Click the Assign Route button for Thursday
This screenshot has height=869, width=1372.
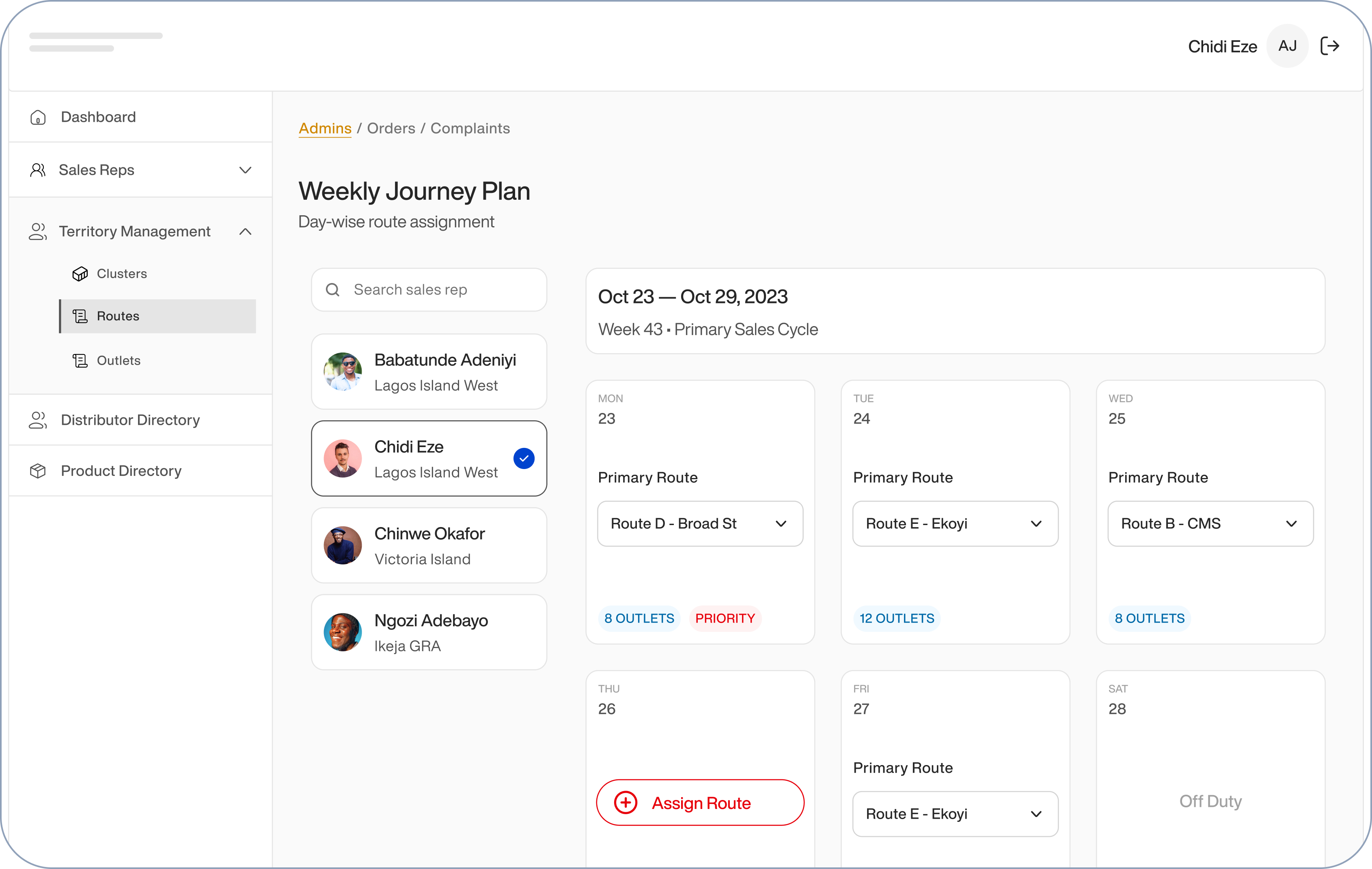coord(700,802)
